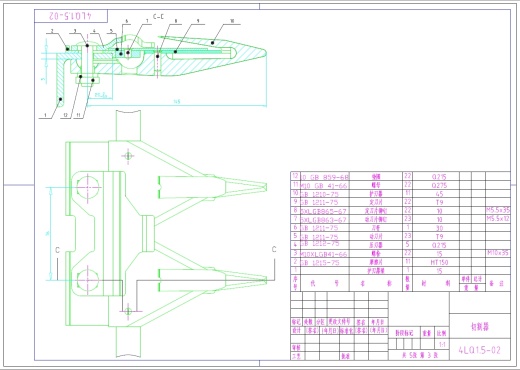The height and width of the screenshot is (370, 520).
Task: Click balloon number 8 in the section view
Action: 176,21
